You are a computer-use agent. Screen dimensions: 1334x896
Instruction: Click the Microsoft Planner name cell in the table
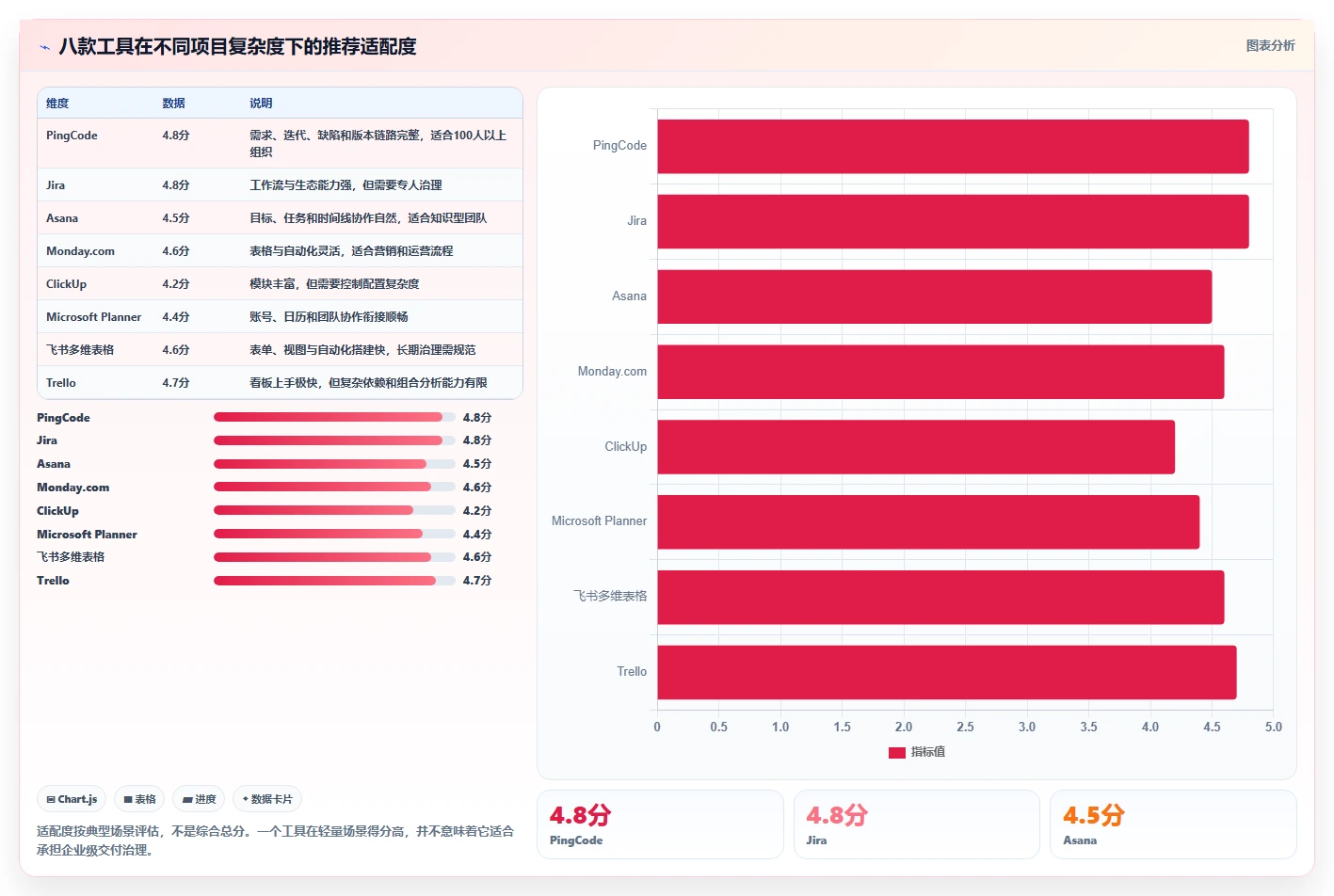(x=93, y=317)
